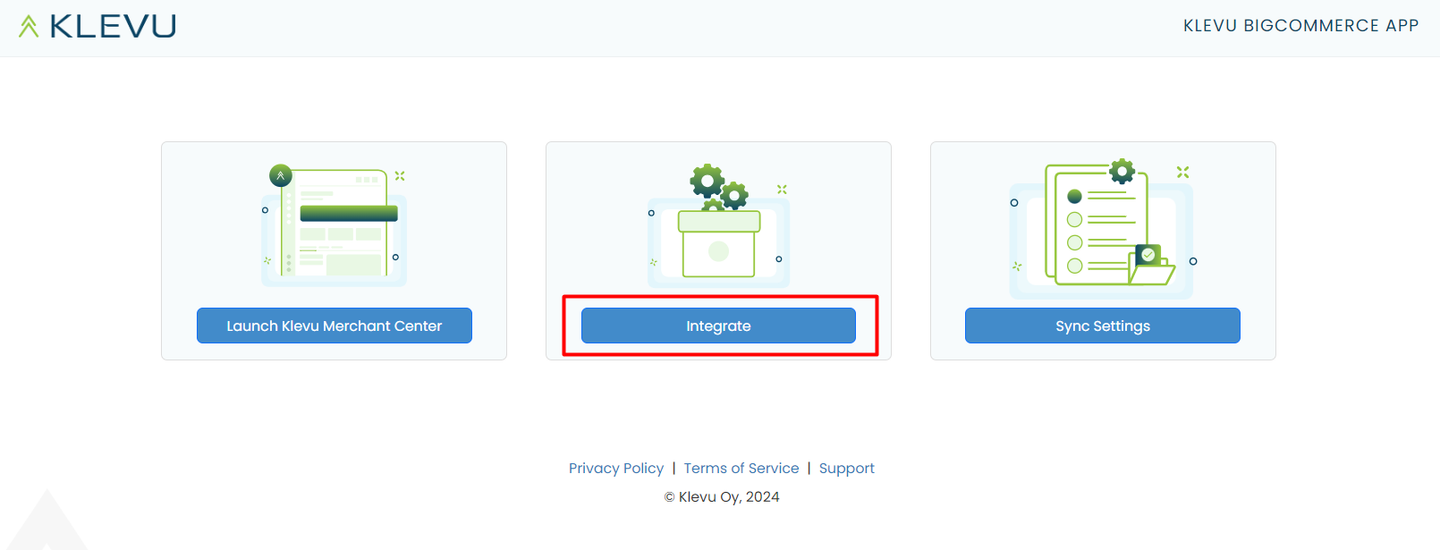This screenshot has width=1440, height=550.
Task: Click the round Klevu badge on dashboard illustration
Action: pos(281,176)
